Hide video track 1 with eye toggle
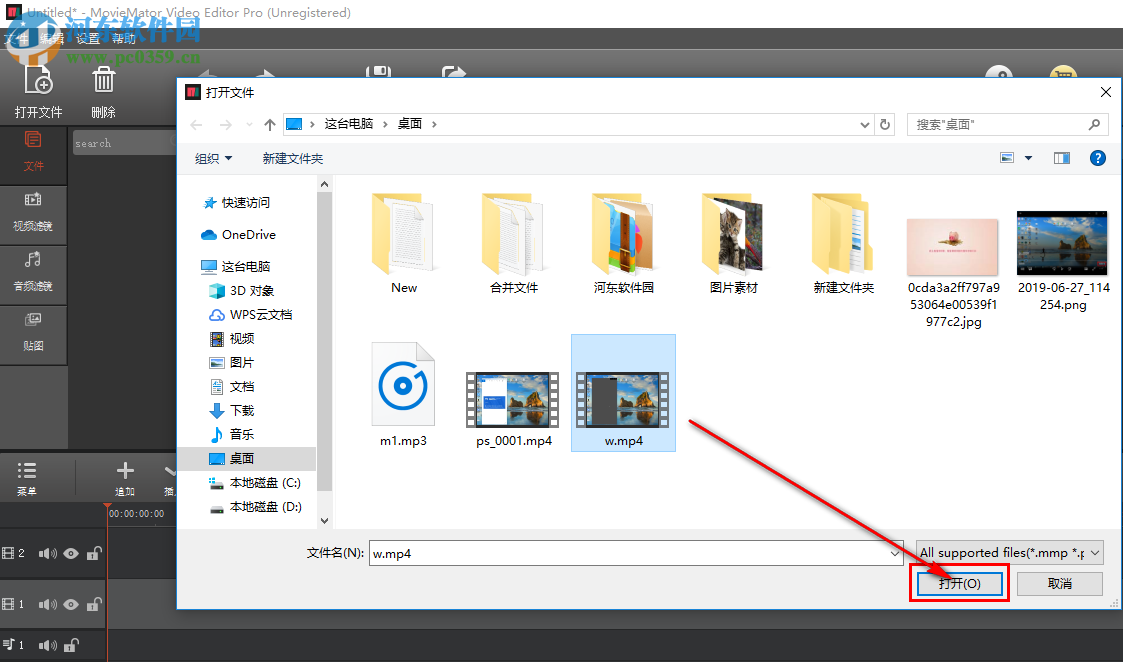The width and height of the screenshot is (1123, 662). click(x=70, y=604)
